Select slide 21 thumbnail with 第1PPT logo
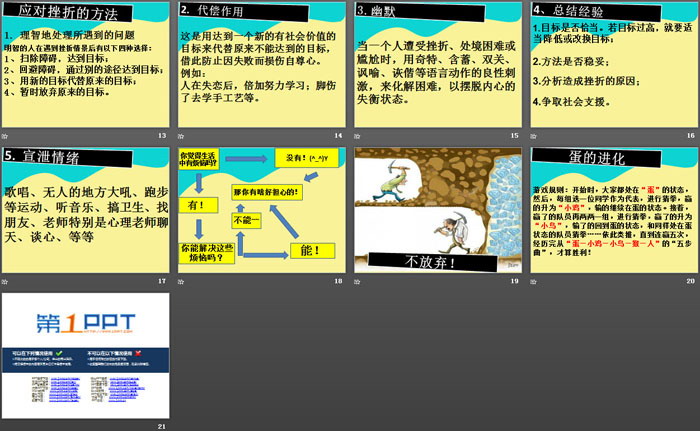Image resolution: width=700 pixels, height=431 pixels. click(85, 356)
